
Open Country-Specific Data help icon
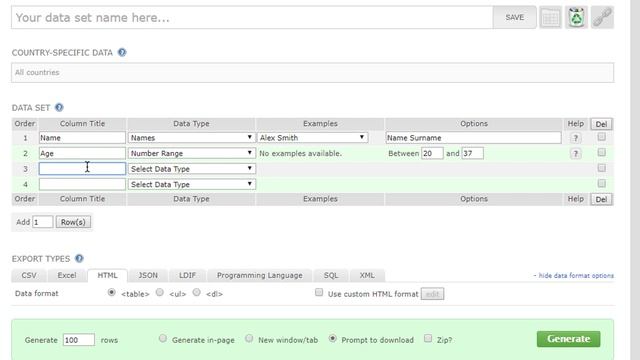122,52
